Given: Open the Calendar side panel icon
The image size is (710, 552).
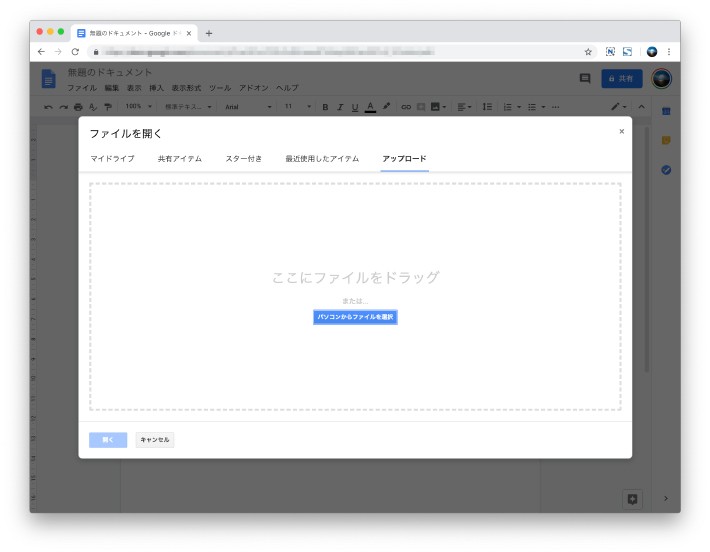Looking at the screenshot, I should (666, 111).
